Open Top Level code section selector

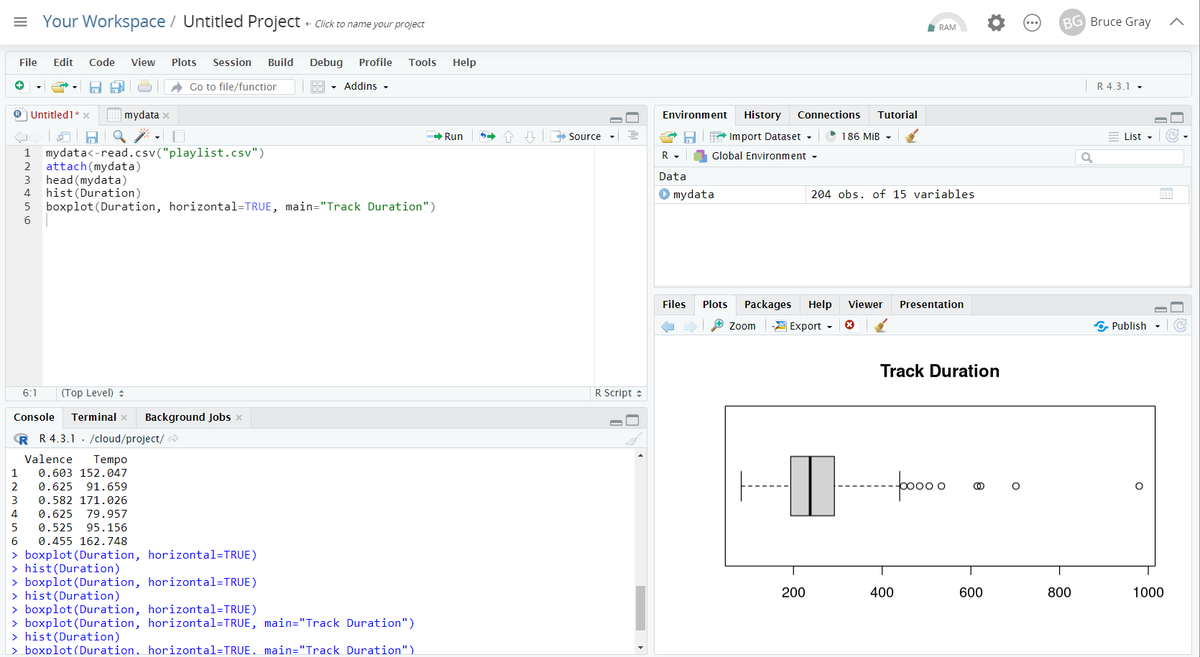pyautogui.click(x=92, y=393)
